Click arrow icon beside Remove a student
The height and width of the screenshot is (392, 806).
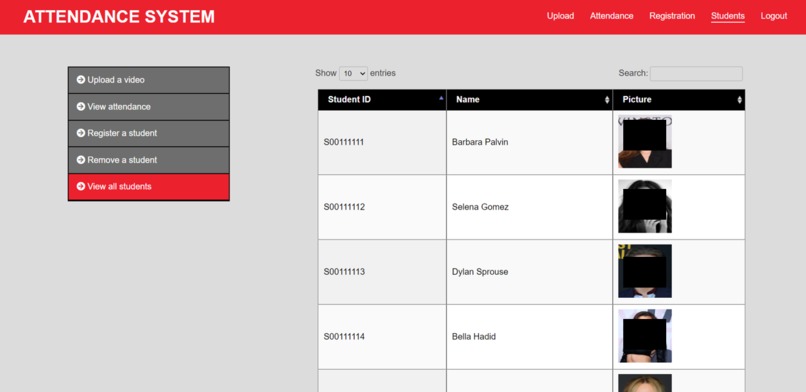click(x=81, y=160)
